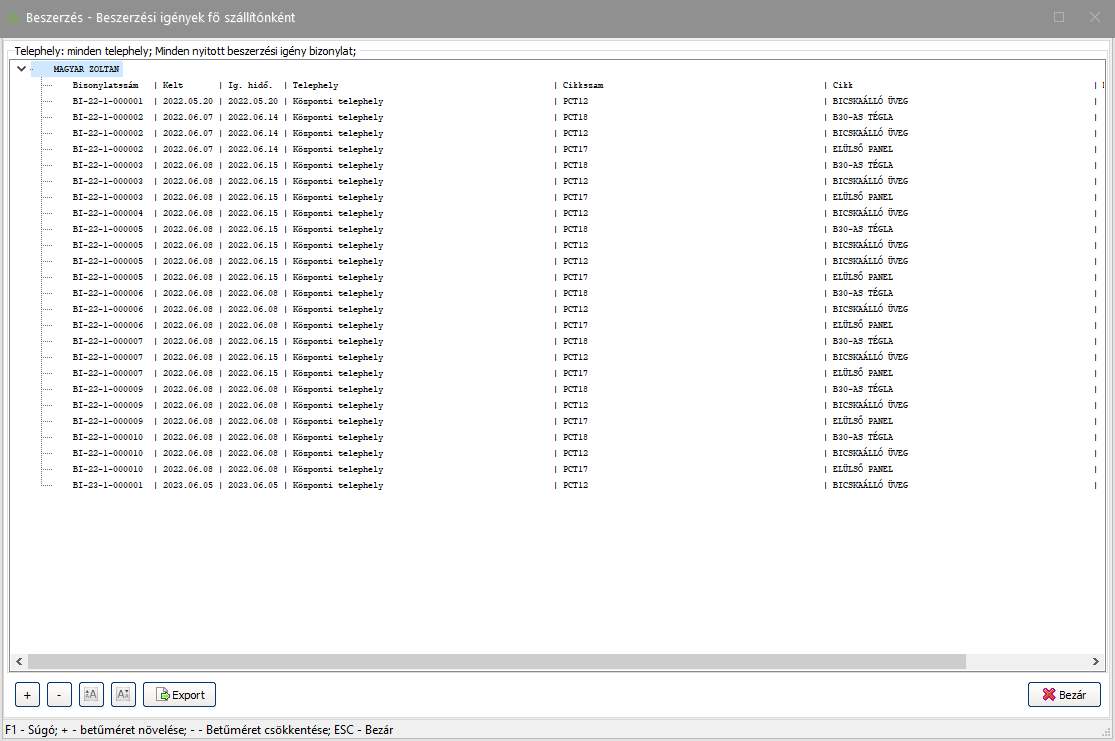The width and height of the screenshot is (1115, 741).
Task: Click the minus button to decrease font size
Action: pyautogui.click(x=59, y=694)
